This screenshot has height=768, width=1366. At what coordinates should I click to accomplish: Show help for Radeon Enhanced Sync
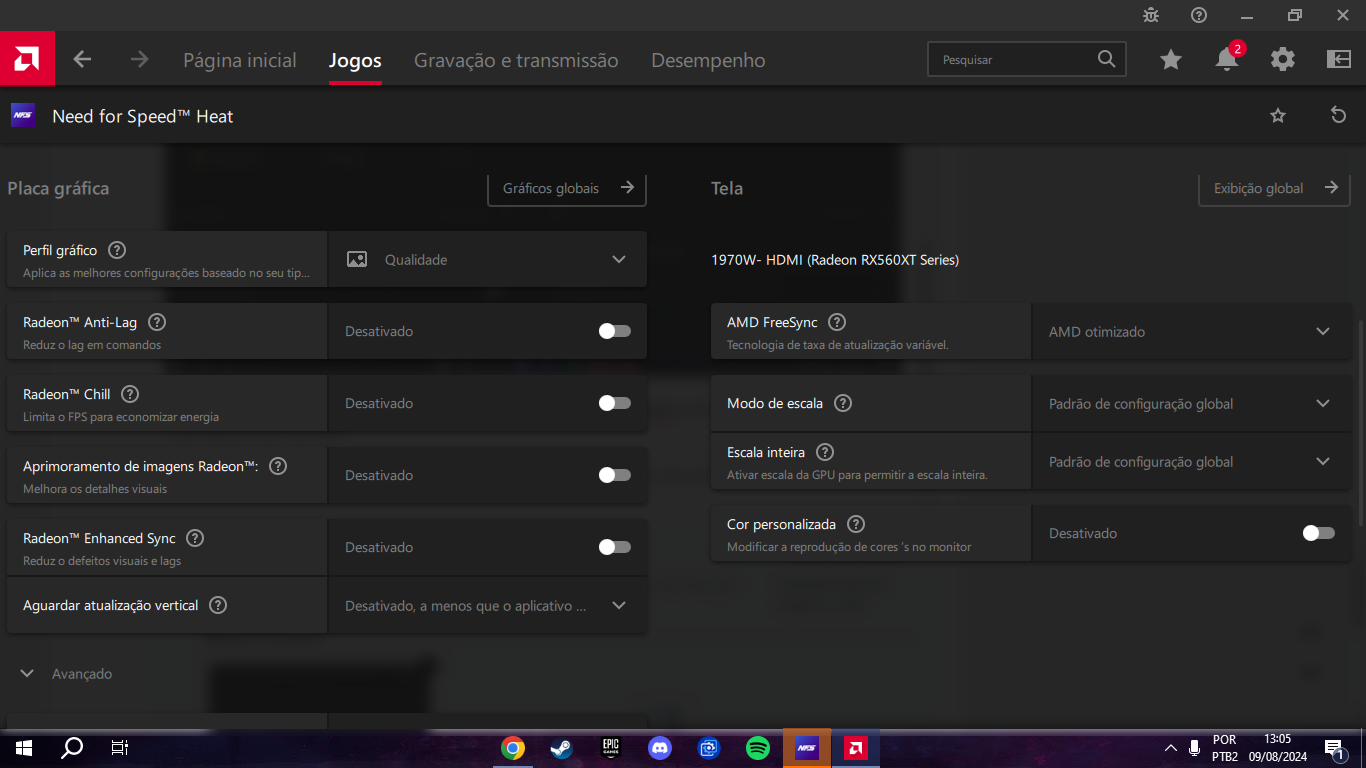click(195, 538)
